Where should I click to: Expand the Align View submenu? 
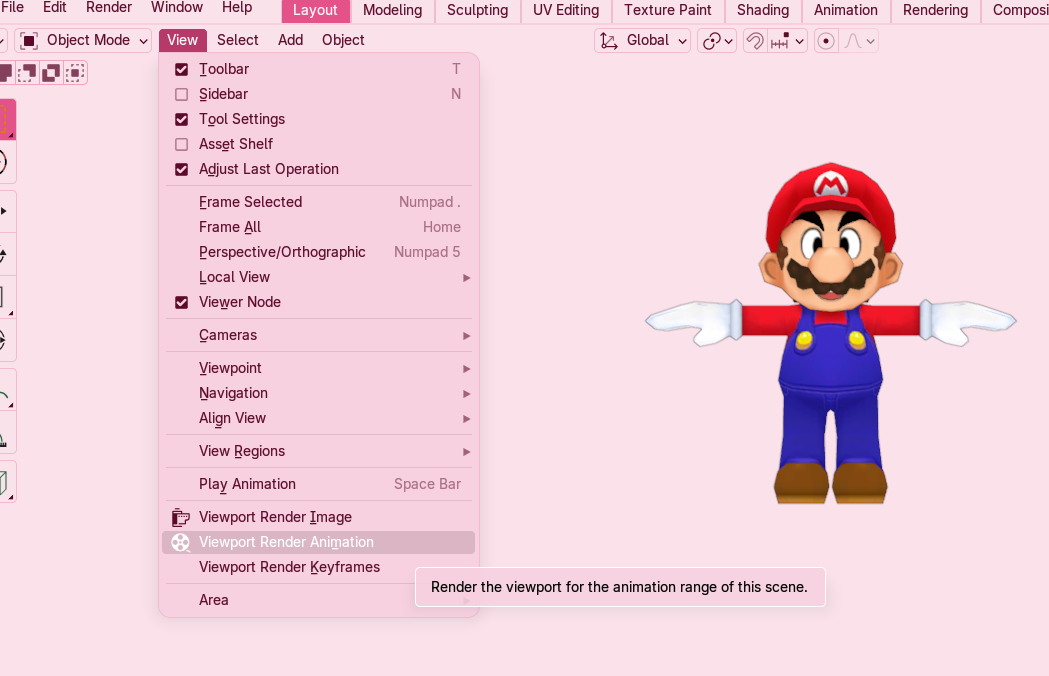[318, 418]
